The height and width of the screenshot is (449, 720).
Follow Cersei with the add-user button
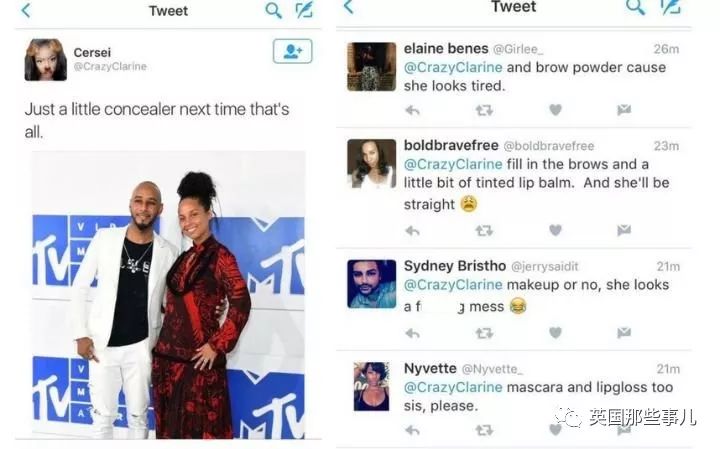coord(292,51)
